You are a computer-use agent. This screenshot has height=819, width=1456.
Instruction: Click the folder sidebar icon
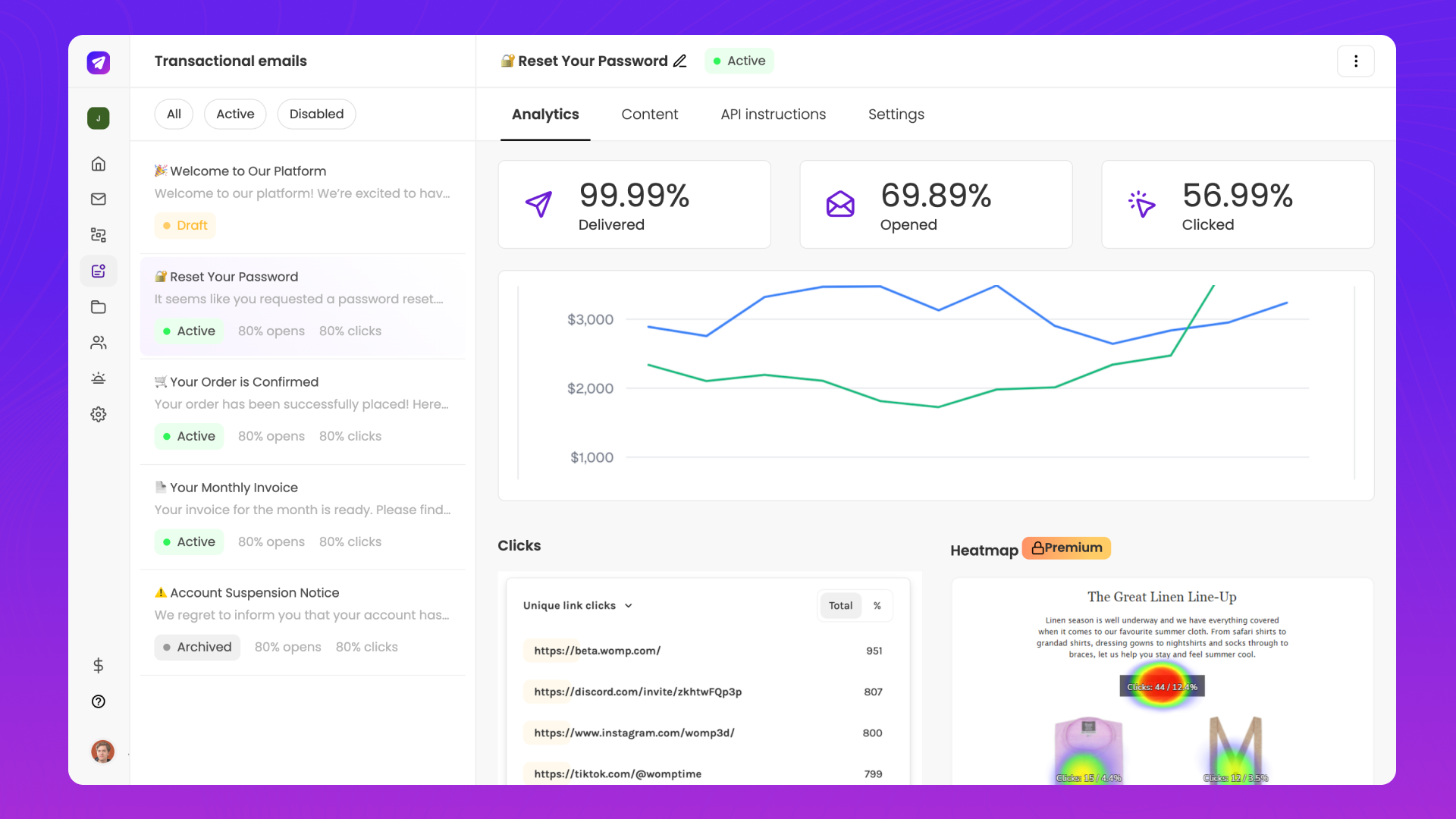98,306
